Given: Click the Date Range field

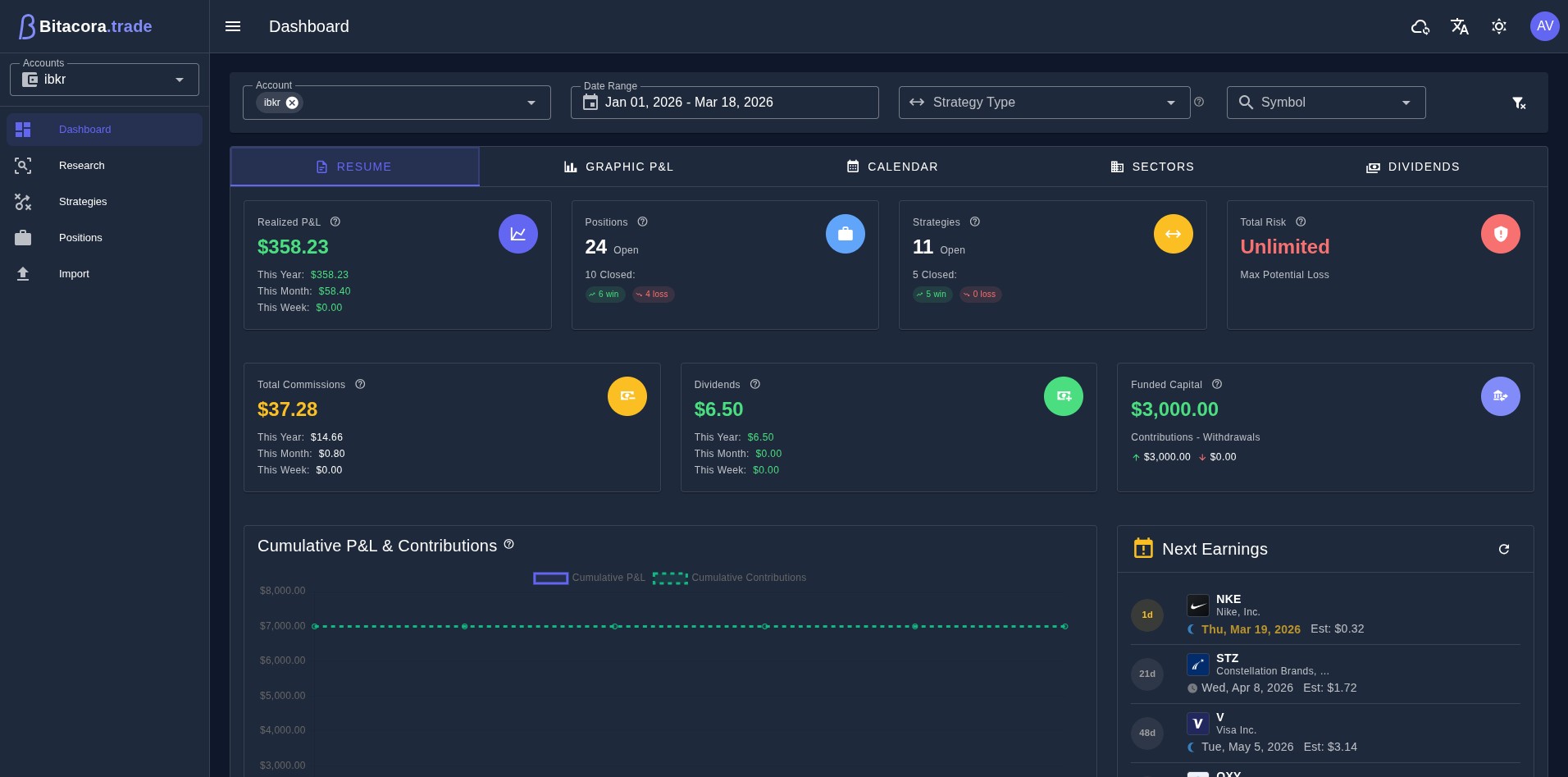Looking at the screenshot, I should coord(725,103).
